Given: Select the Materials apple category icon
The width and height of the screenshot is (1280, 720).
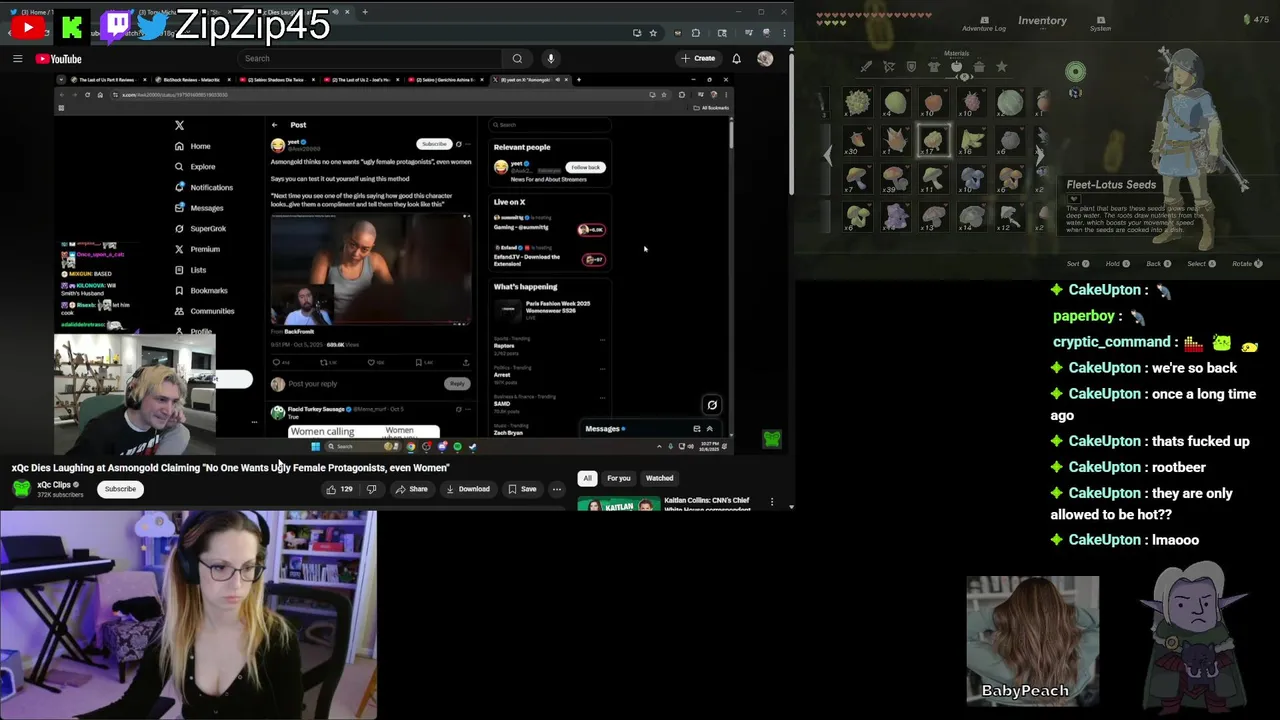Looking at the screenshot, I should coord(956,66).
